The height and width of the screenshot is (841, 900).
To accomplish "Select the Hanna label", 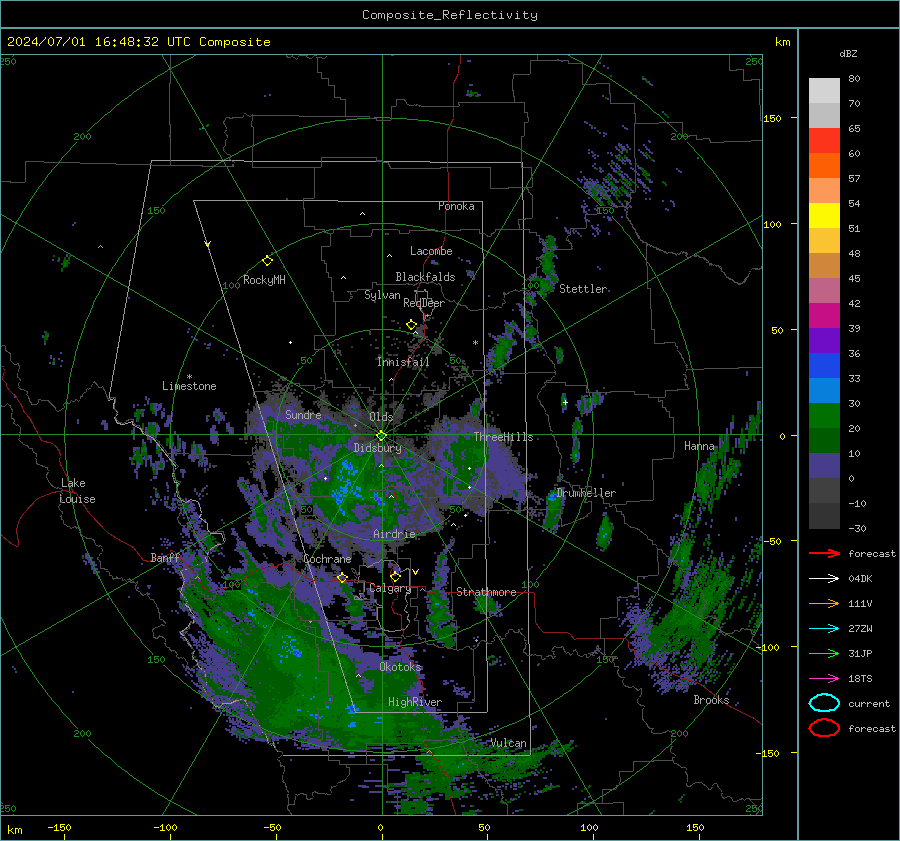I will tap(699, 446).
